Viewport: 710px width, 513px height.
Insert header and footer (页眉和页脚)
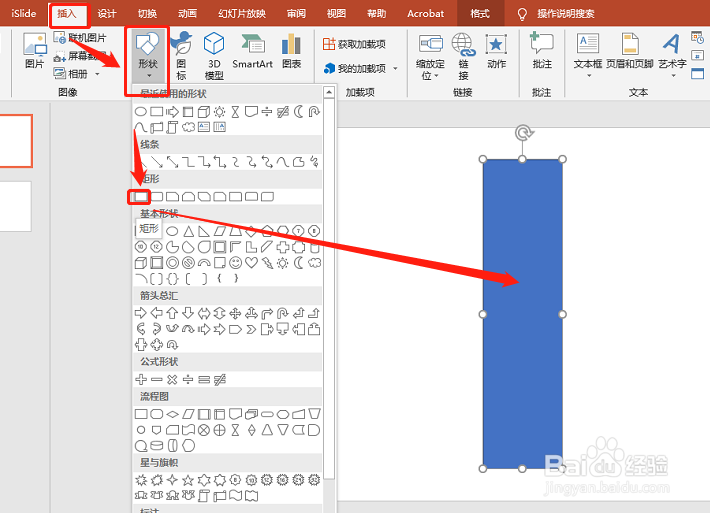pyautogui.click(x=629, y=51)
